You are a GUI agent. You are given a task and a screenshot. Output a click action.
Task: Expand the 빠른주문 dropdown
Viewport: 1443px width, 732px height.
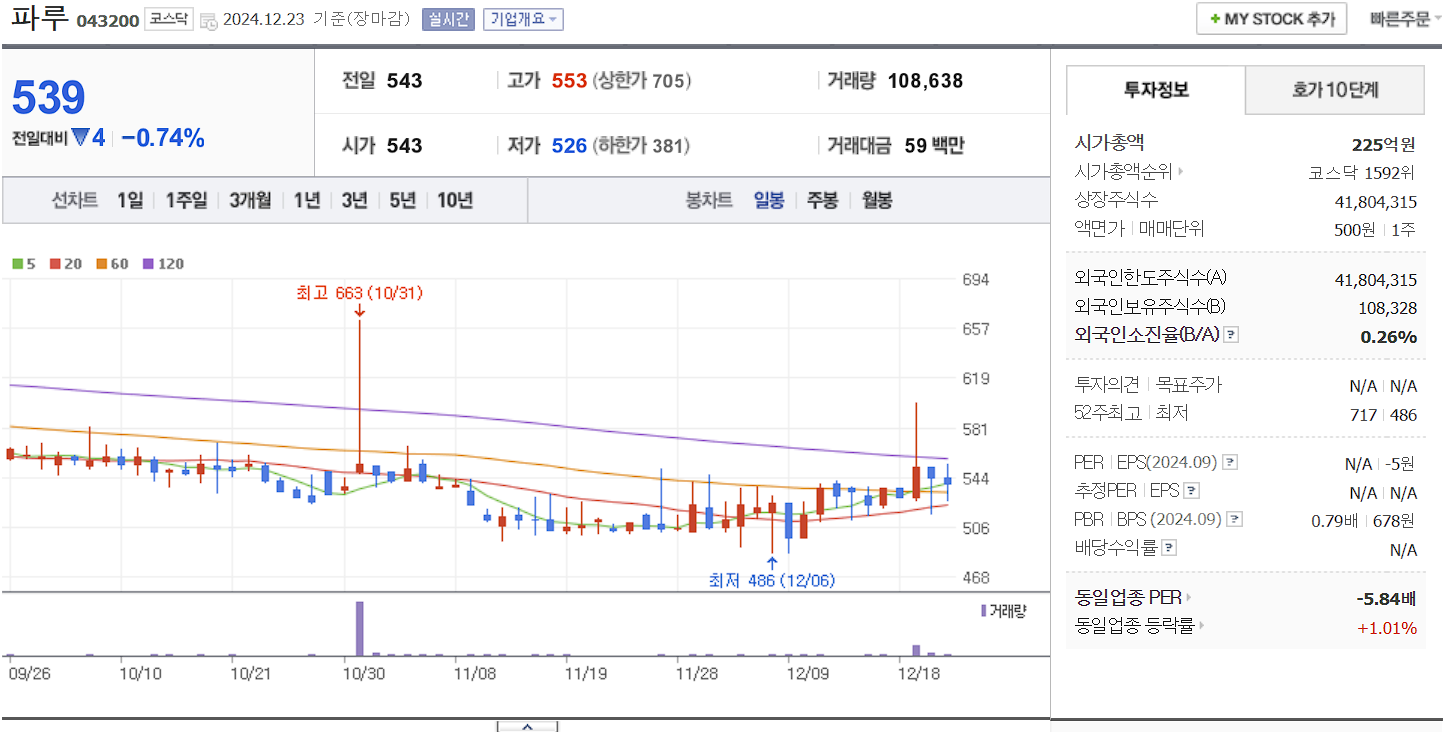[x=1400, y=19]
